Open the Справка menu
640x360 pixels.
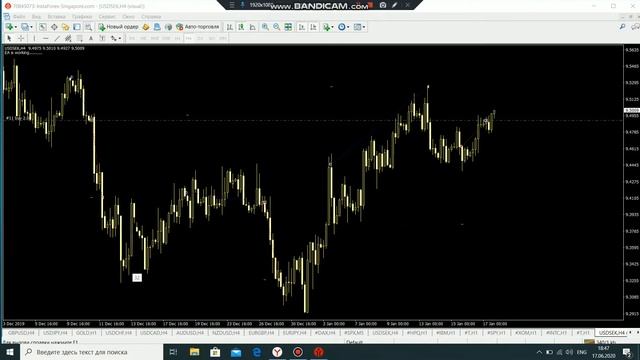tap(151, 17)
